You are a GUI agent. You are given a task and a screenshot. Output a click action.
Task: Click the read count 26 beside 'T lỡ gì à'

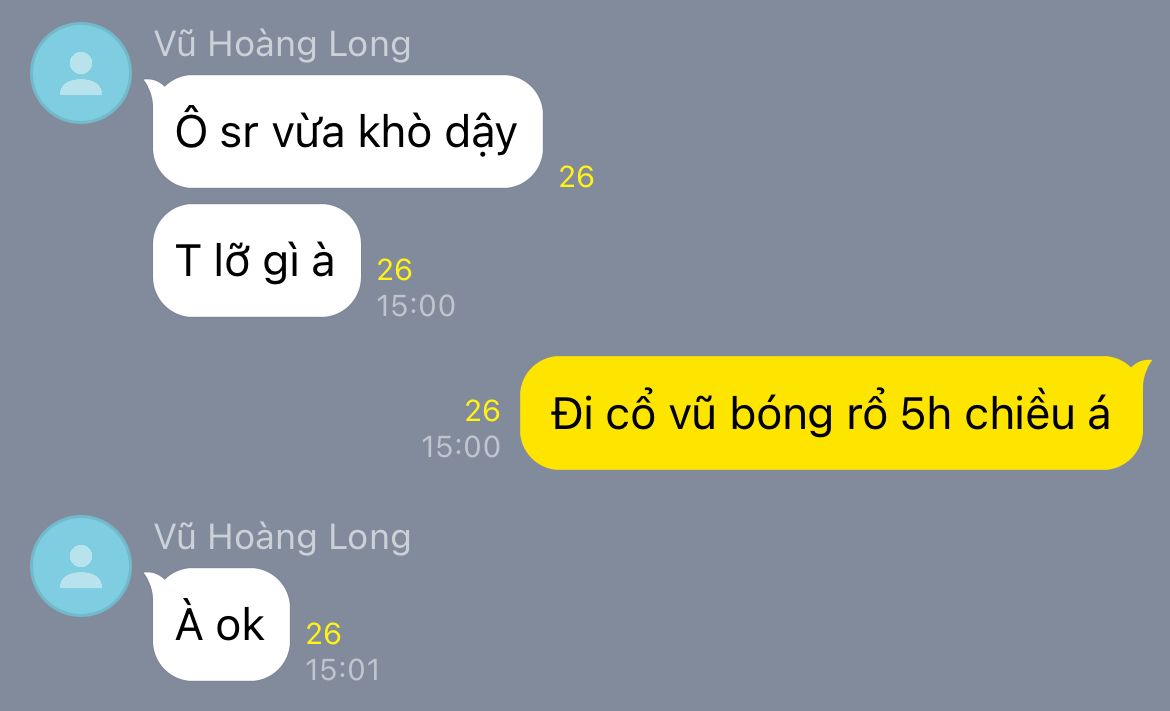click(394, 269)
